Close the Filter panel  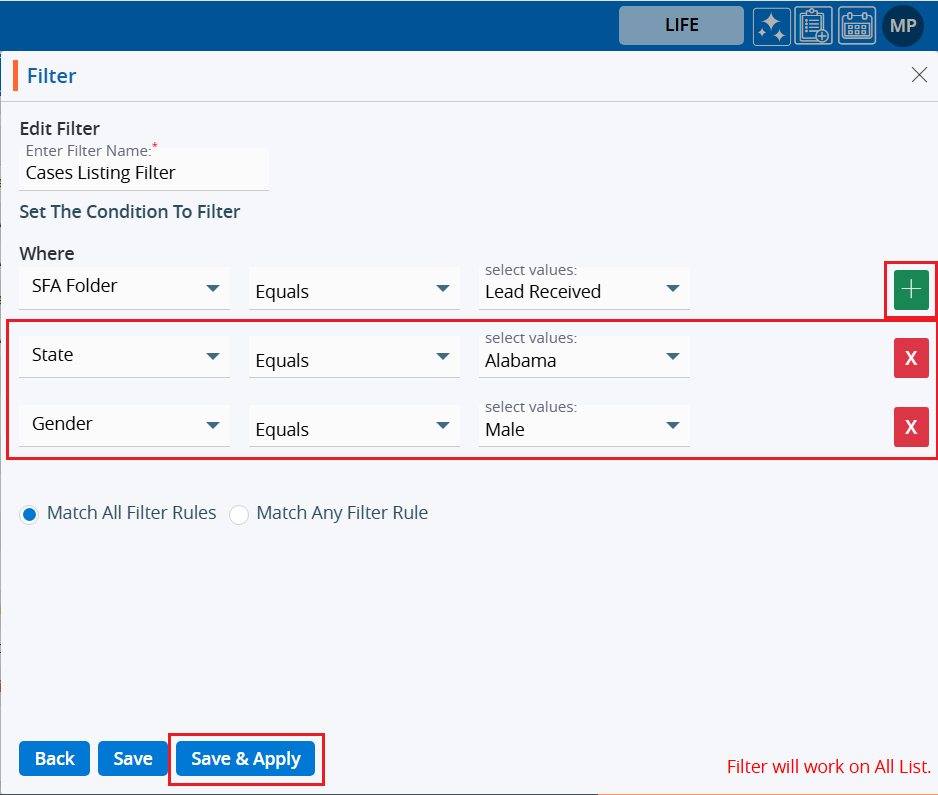tap(919, 75)
